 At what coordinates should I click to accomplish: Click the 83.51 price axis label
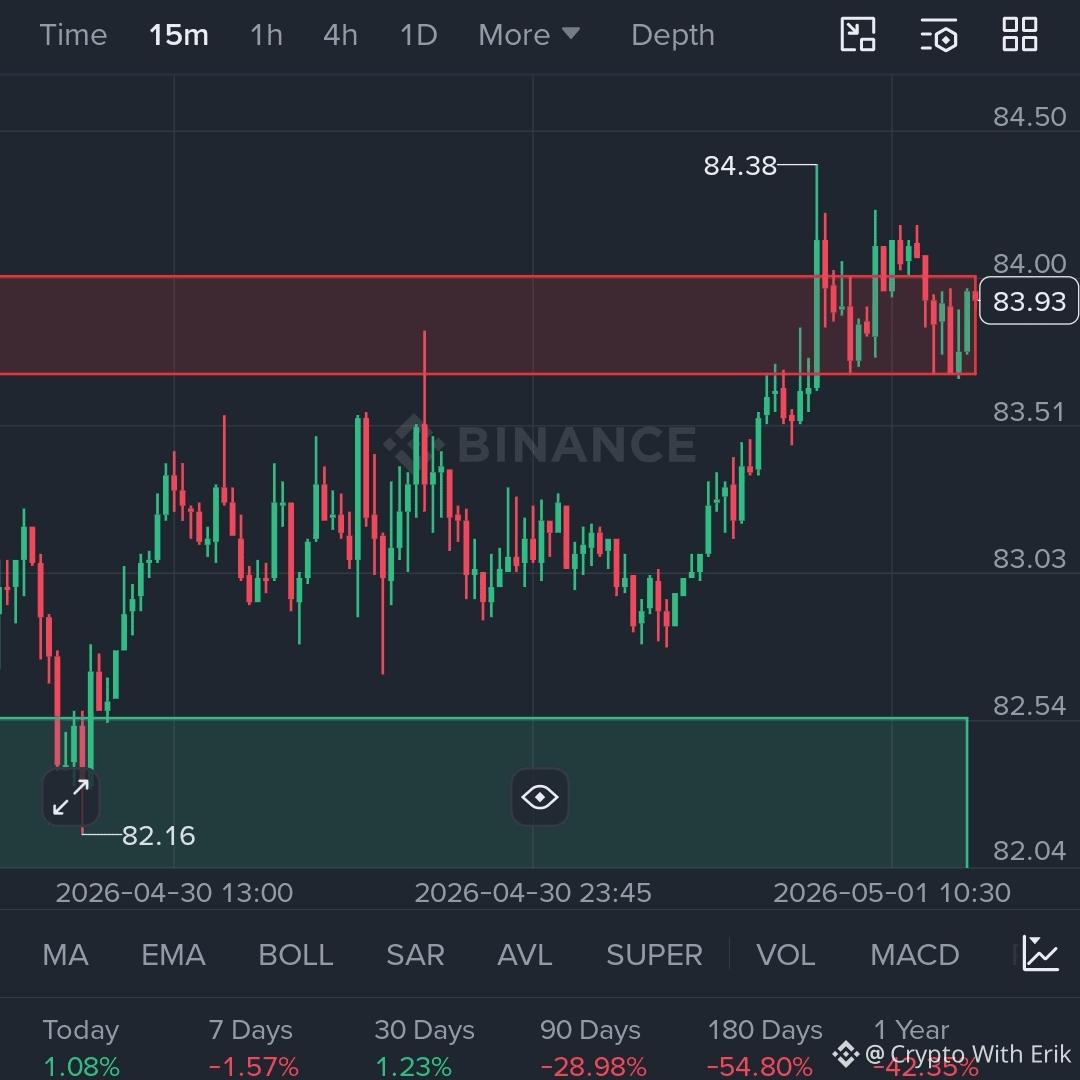tap(1030, 411)
